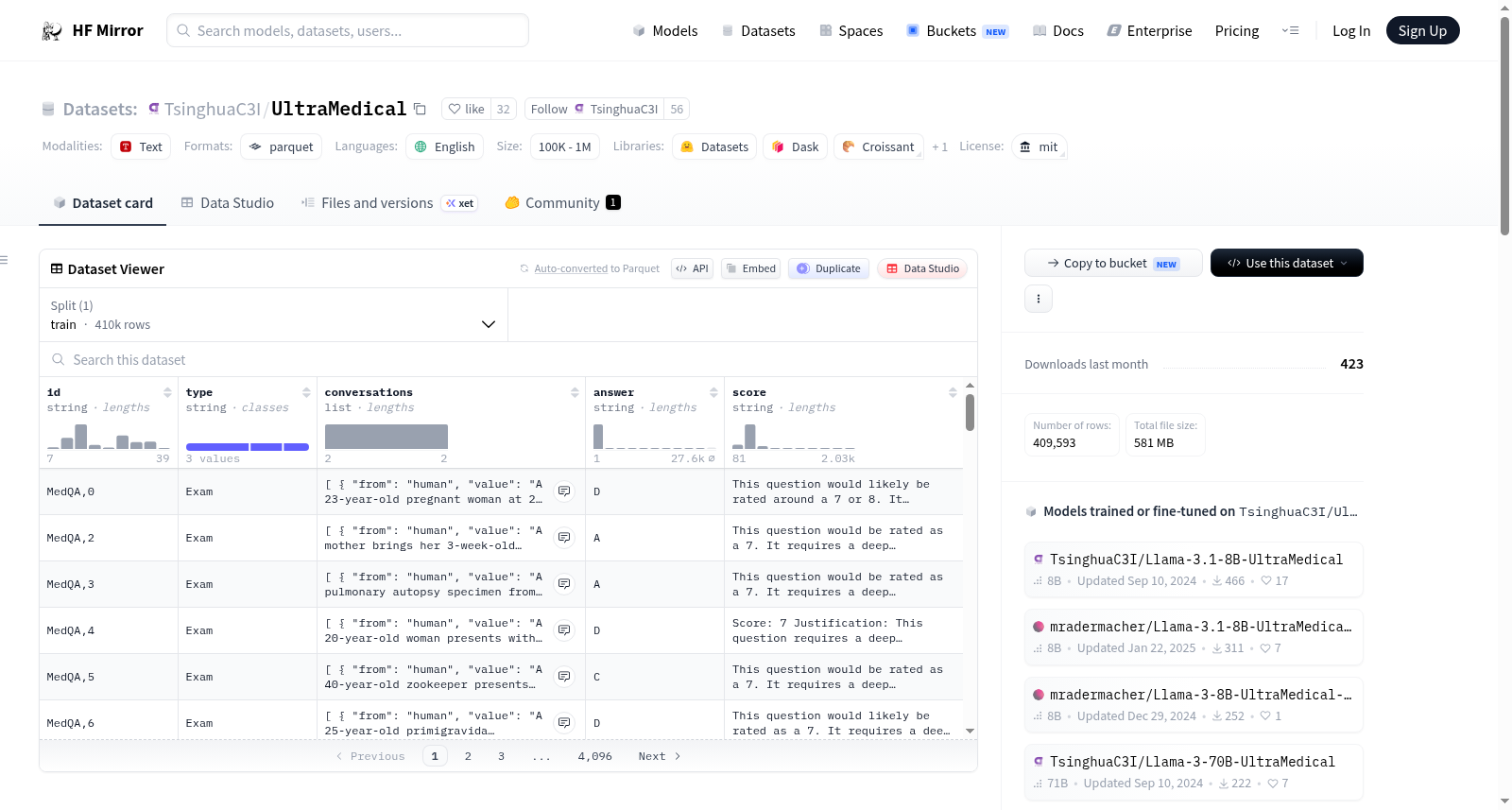Show the +1 more libraries
This screenshot has width=1512, height=810.
[x=939, y=147]
